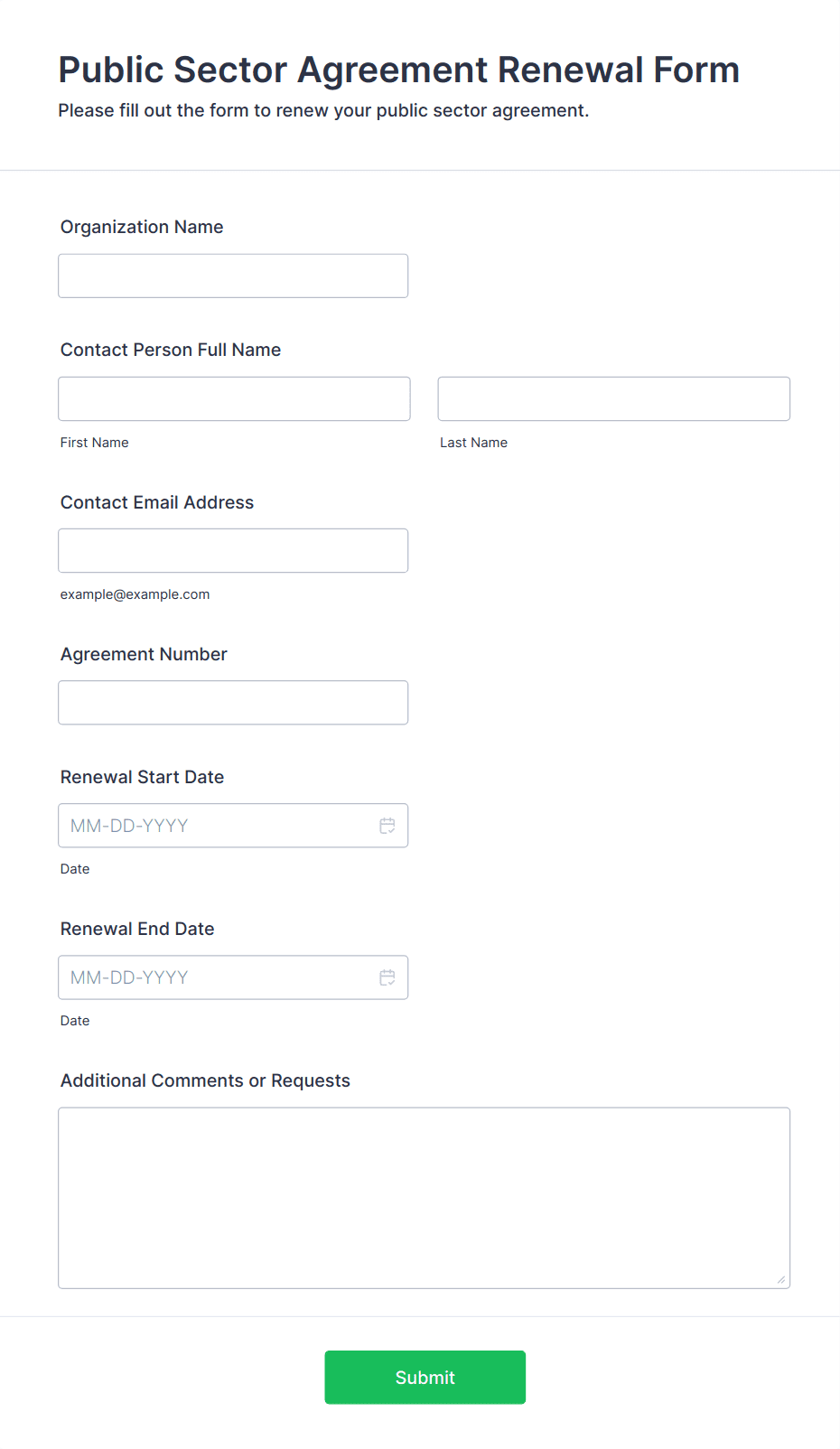
Task: Click the Renewal Start Date label
Action: 142,777
